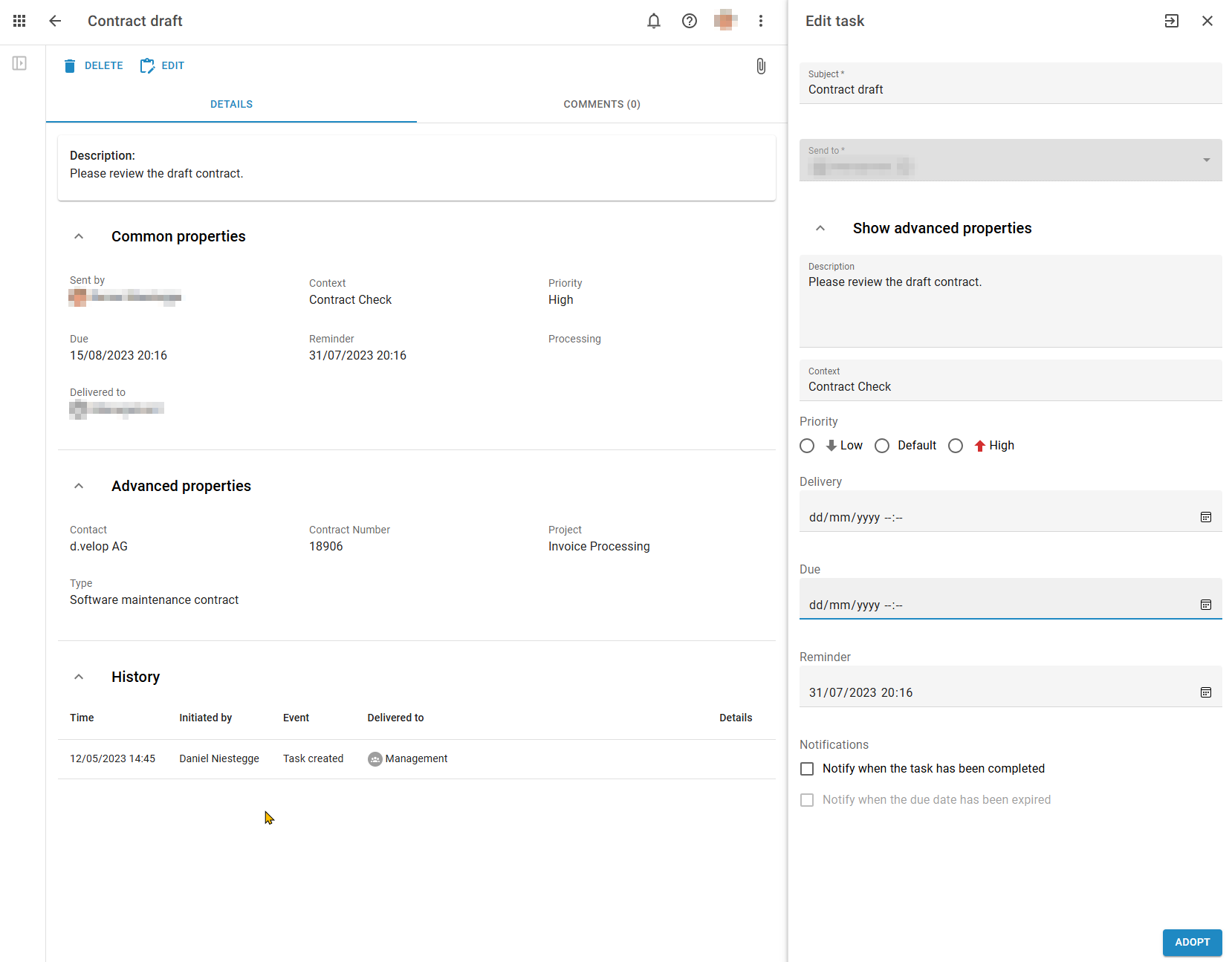Screen dimensions: 1232x962
Task: Open the three-dot overflow menu
Action: pyautogui.click(x=761, y=21)
